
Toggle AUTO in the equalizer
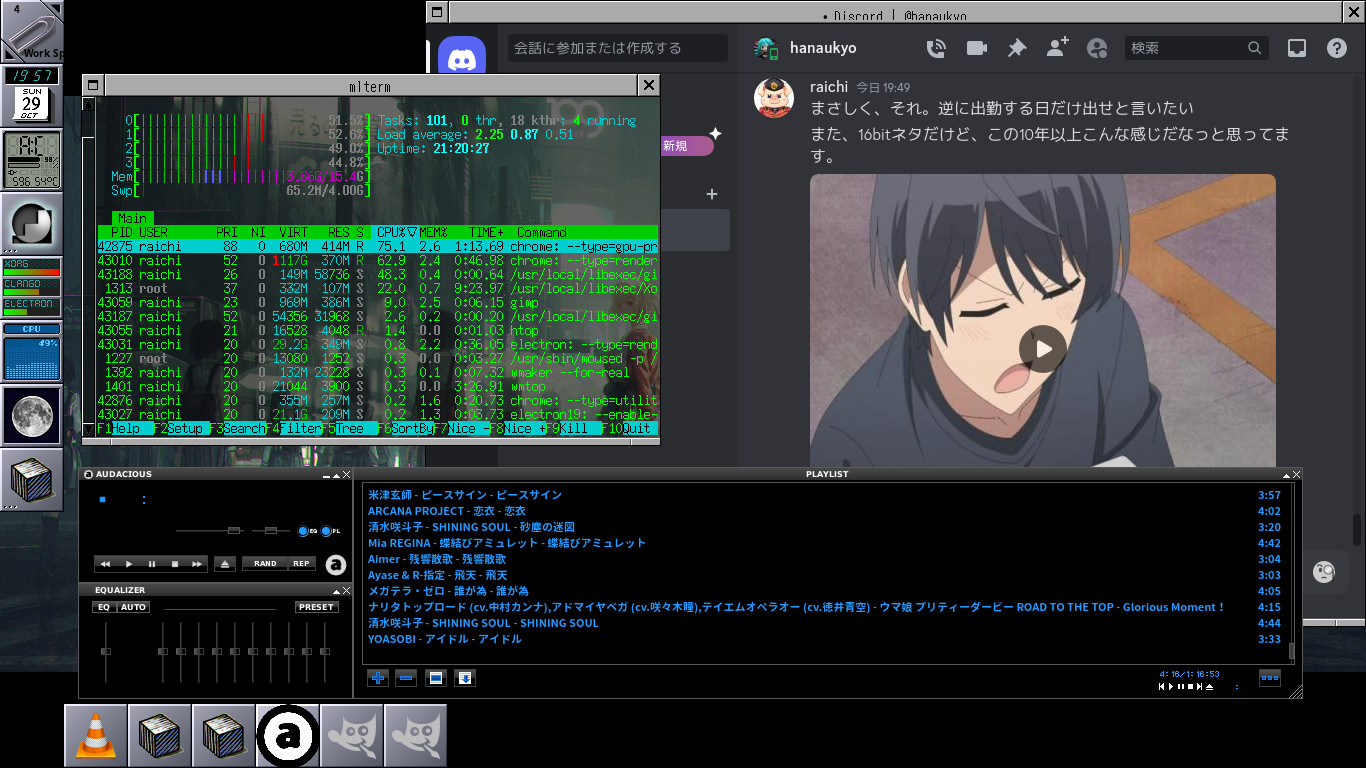point(133,607)
